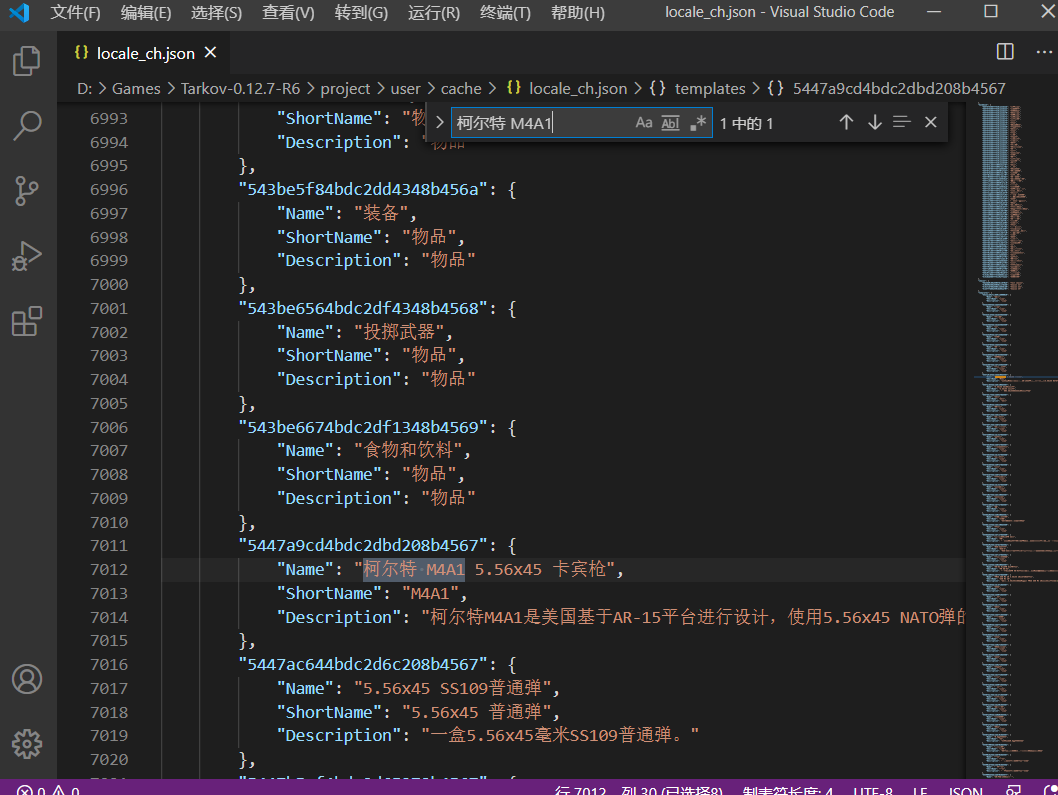Click the ShortName value "M4A1"
The height and width of the screenshot is (795, 1058).
(430, 593)
